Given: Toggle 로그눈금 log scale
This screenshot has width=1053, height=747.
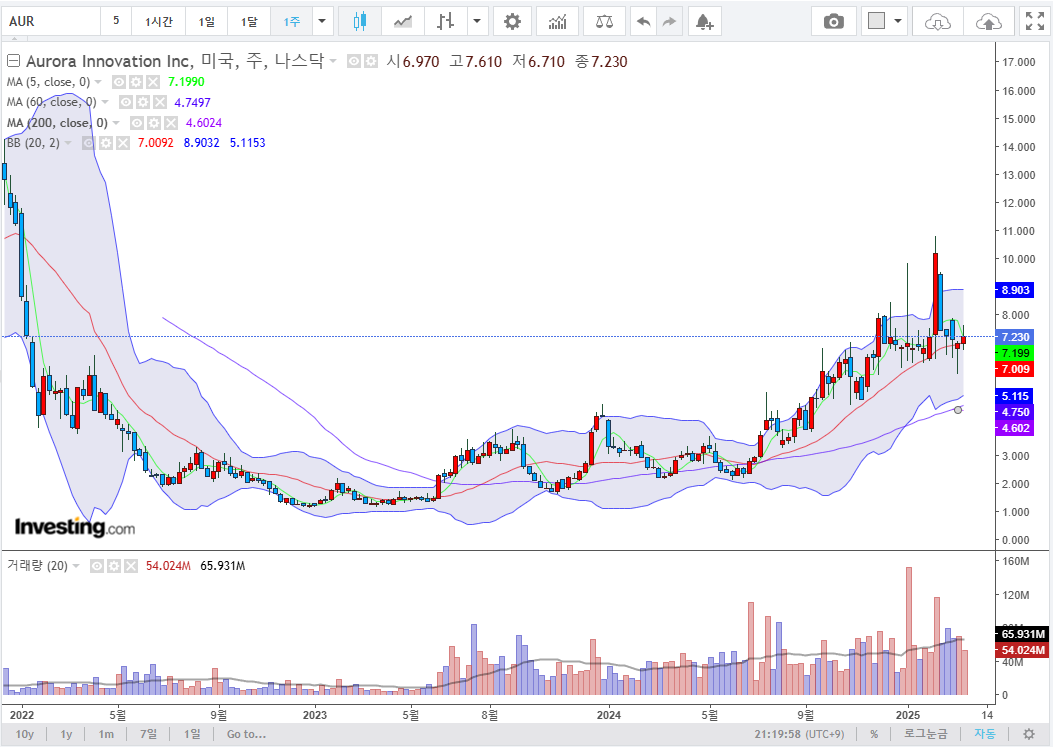Looking at the screenshot, I should [925, 734].
